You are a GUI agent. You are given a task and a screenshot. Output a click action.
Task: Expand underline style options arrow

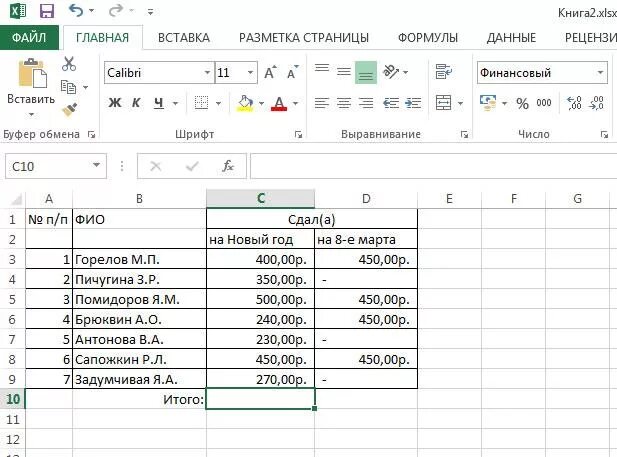(x=175, y=104)
